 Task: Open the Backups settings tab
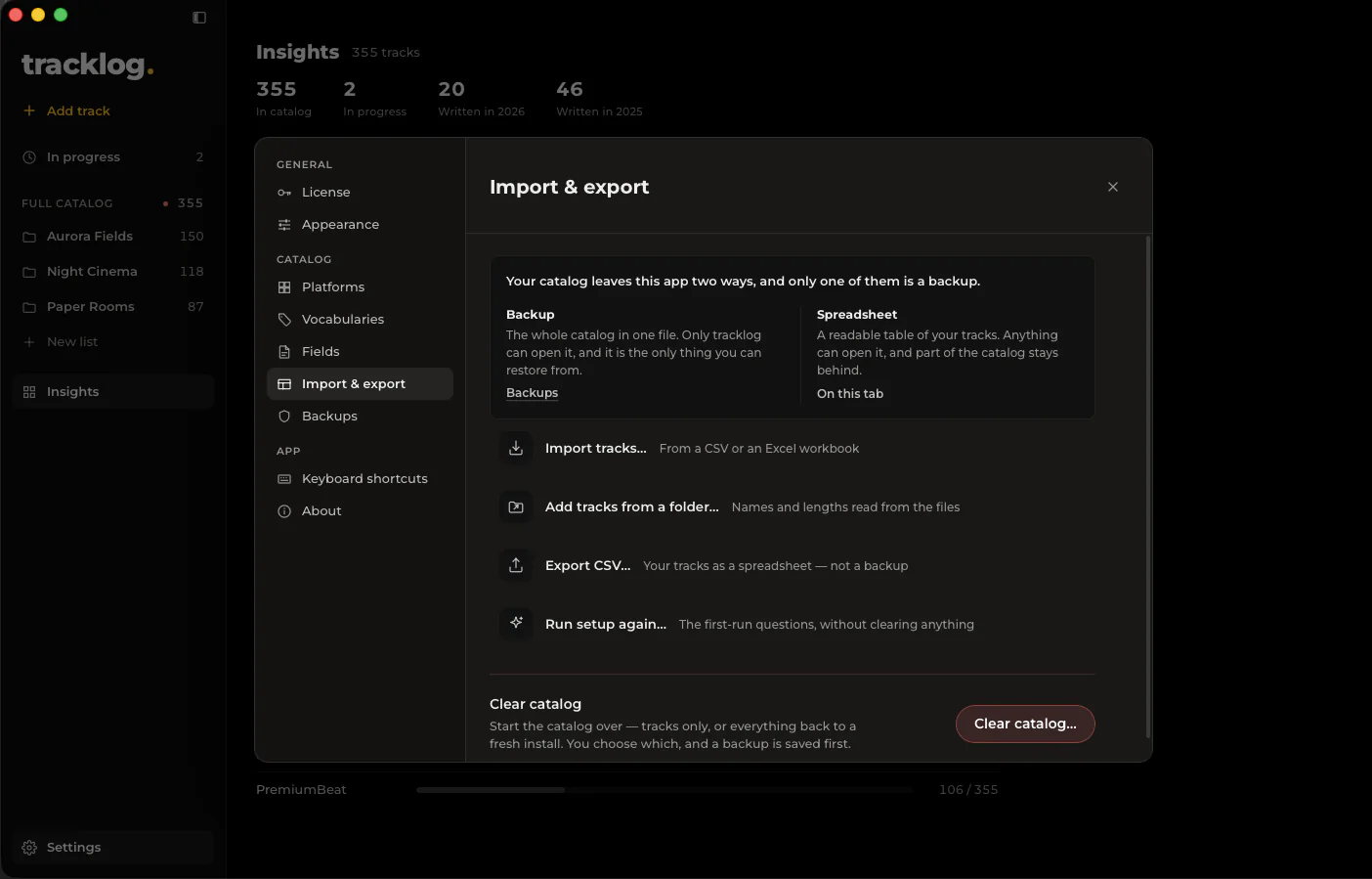(360, 417)
